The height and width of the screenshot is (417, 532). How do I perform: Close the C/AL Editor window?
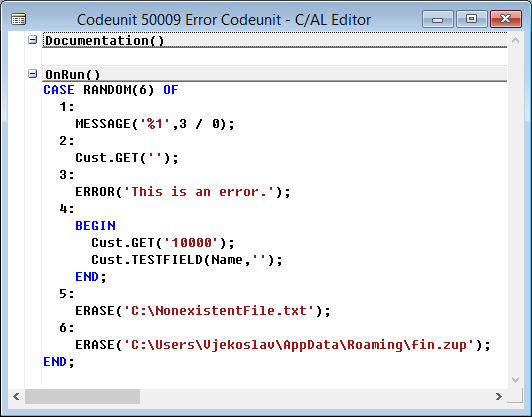pos(506,19)
